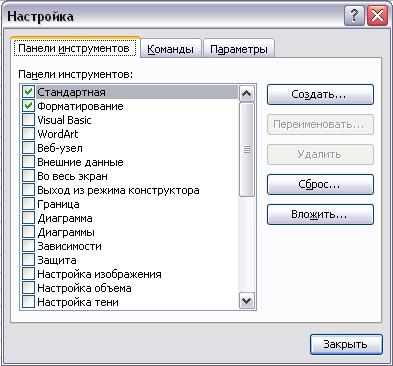Click the Закрыть button
This screenshot has height=366, width=393.
346,344
